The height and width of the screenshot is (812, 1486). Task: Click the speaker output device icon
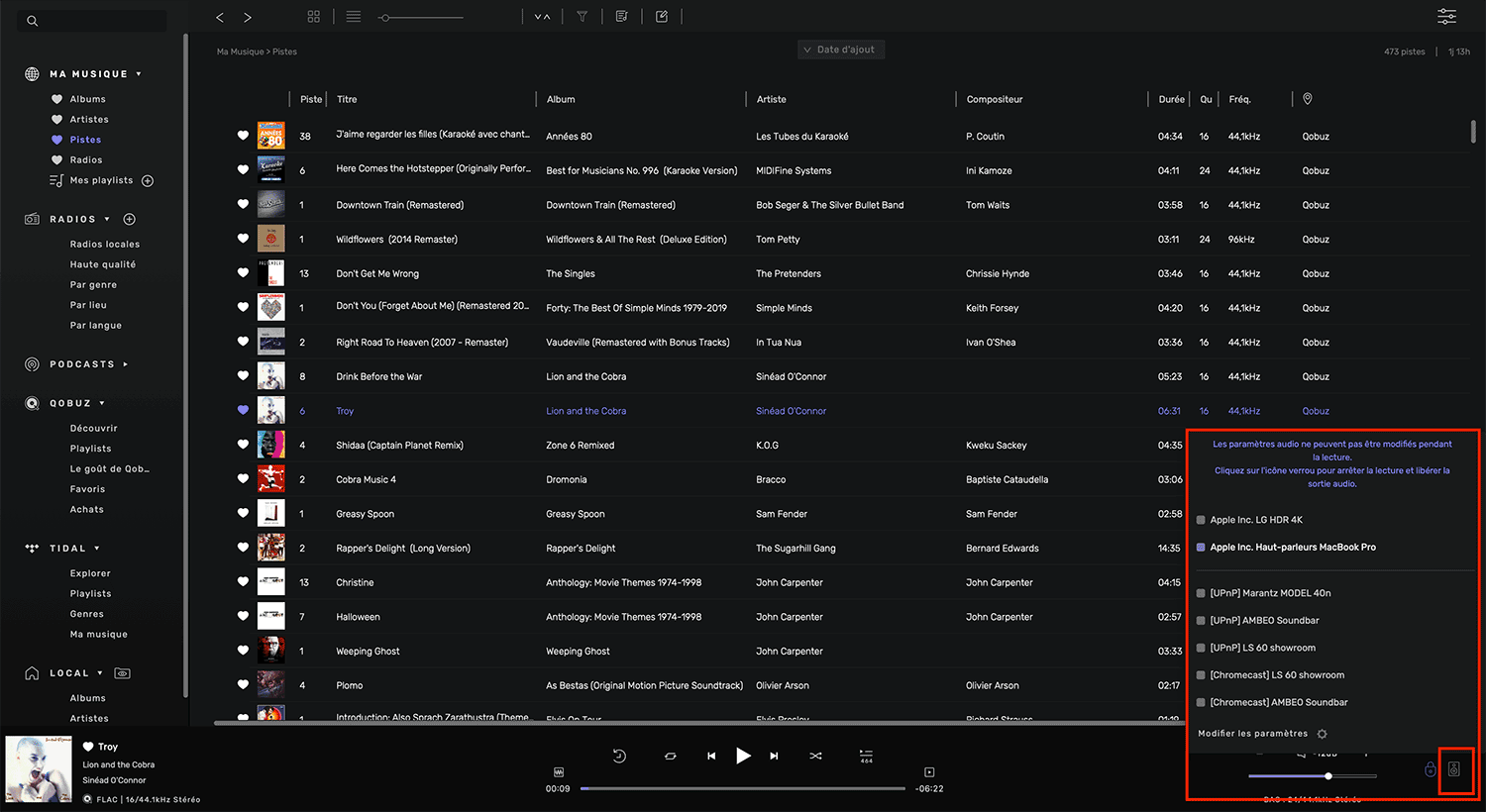click(x=1454, y=769)
